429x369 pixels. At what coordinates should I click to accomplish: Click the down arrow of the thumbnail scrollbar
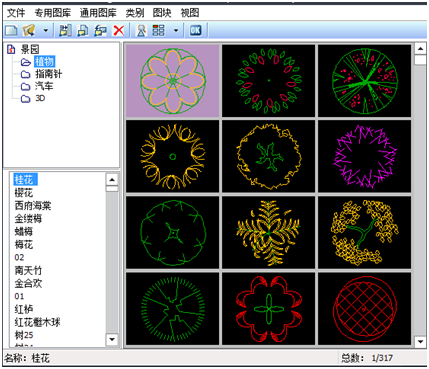(x=420, y=341)
